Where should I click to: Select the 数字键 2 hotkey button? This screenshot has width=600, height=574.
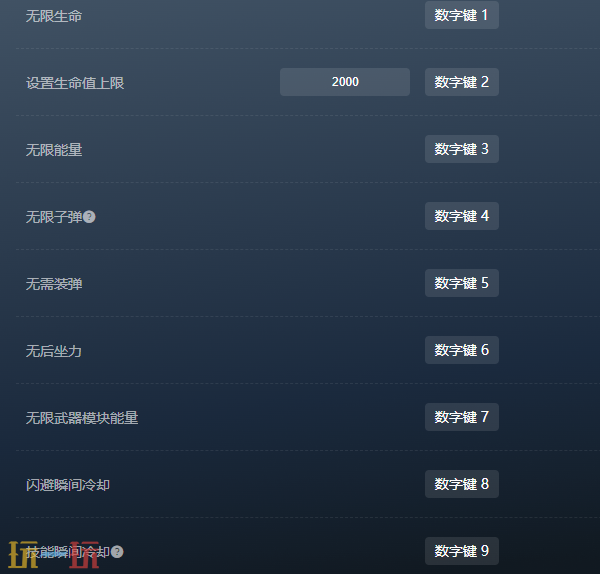tap(461, 82)
